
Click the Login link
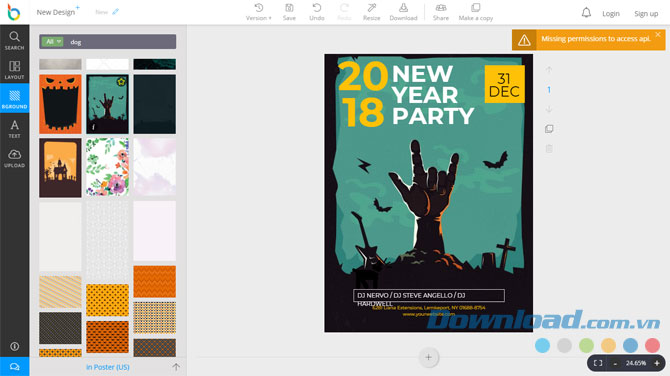point(611,14)
